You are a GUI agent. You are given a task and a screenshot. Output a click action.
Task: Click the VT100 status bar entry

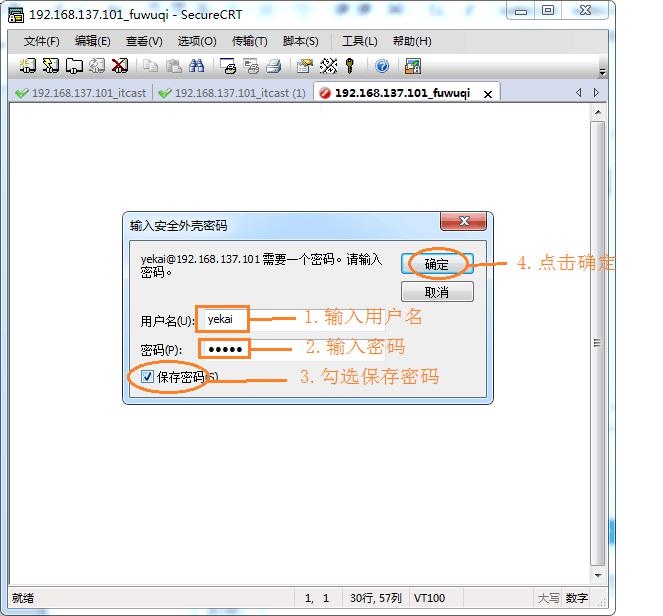click(429, 598)
